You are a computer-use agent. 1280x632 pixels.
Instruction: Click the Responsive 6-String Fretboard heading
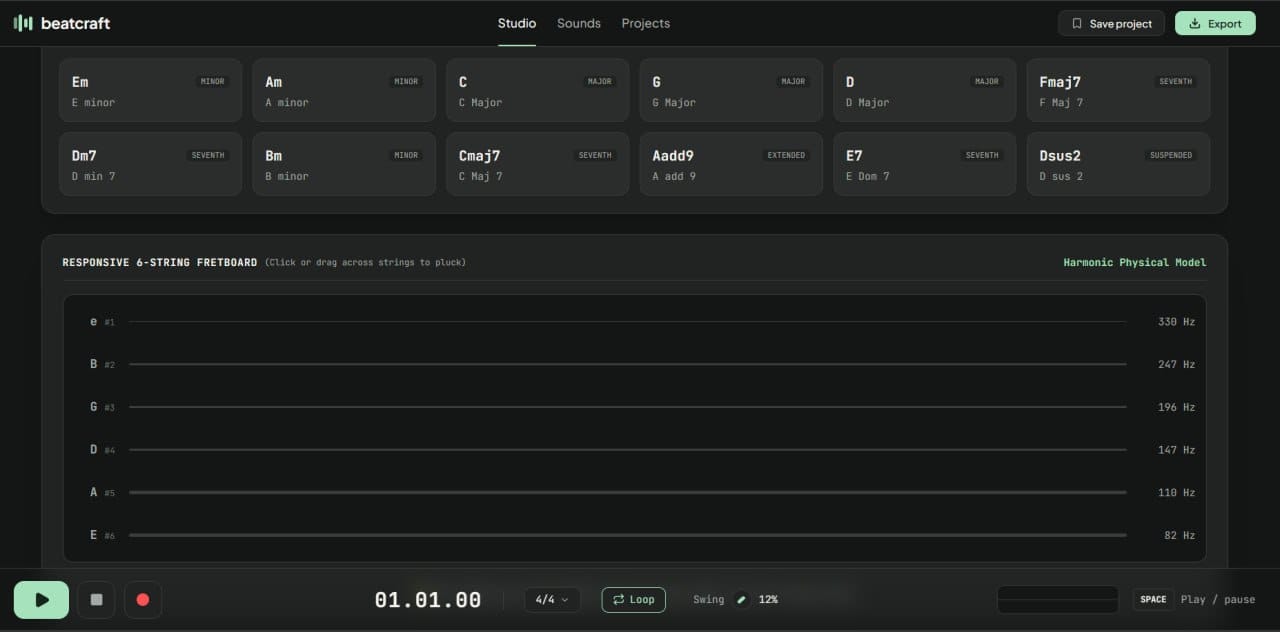[160, 262]
